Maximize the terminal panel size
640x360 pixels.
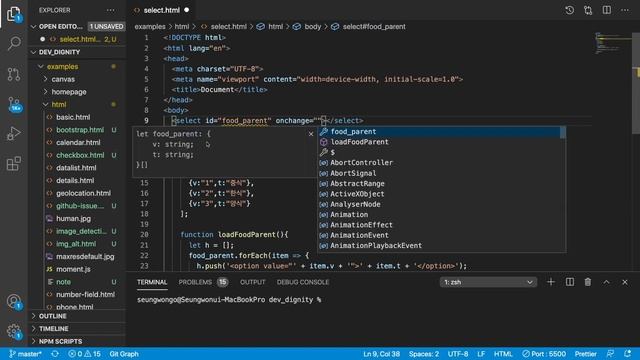[607, 282]
